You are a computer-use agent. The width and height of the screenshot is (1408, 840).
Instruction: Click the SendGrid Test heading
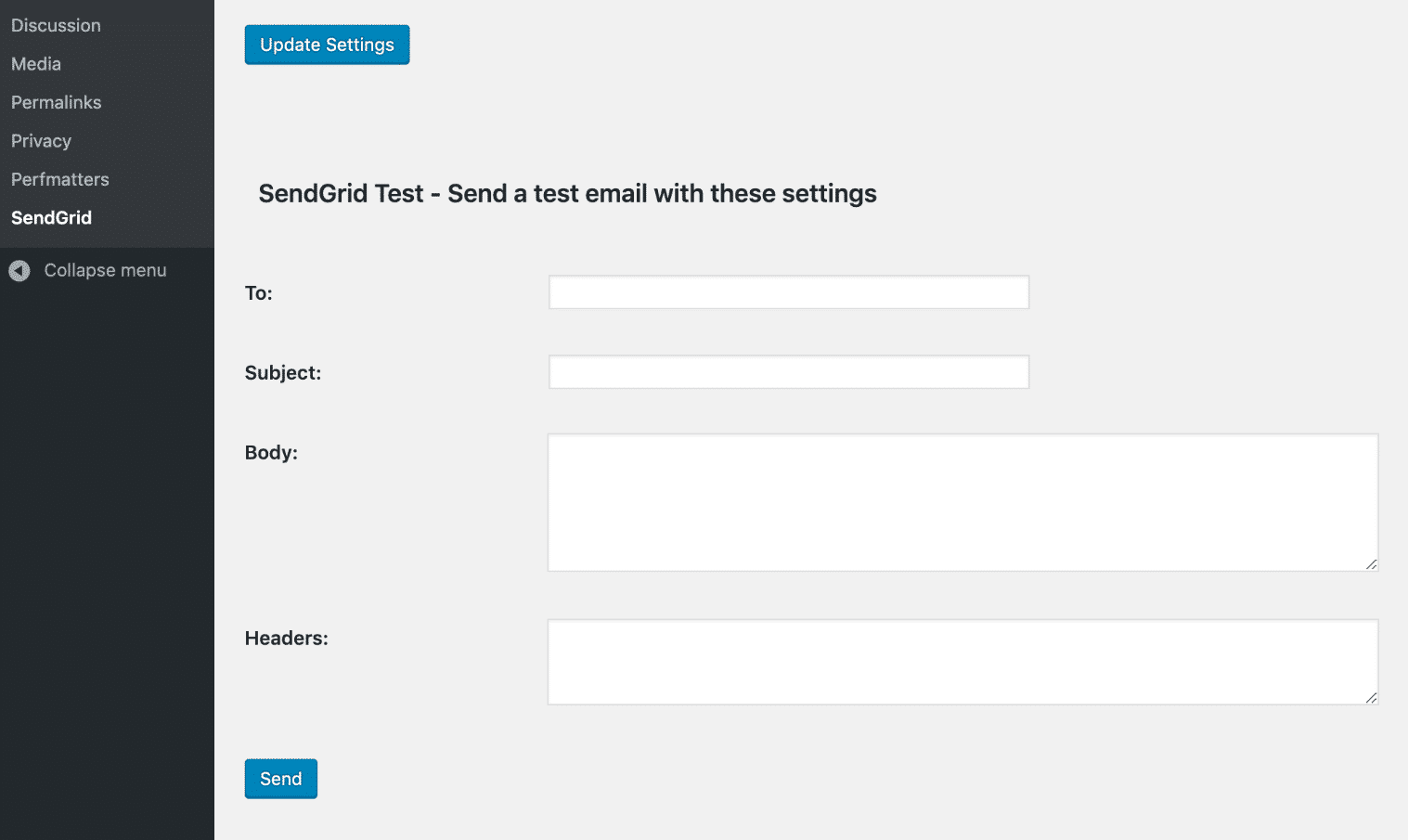567,193
